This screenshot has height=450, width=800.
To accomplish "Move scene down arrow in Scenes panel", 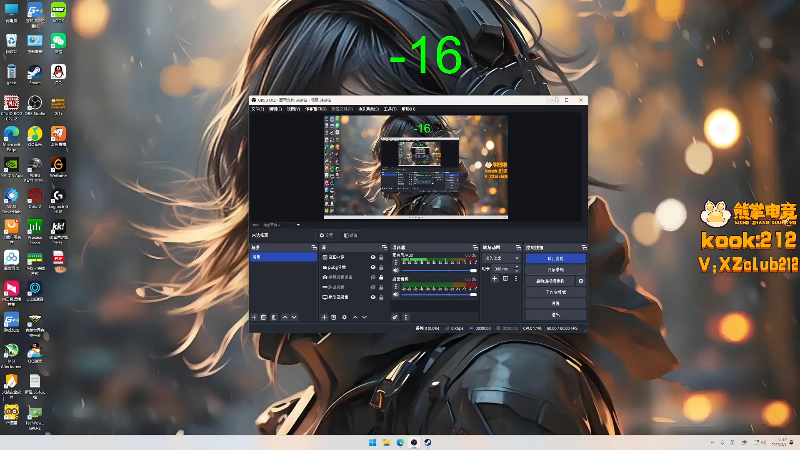I will click(294, 317).
